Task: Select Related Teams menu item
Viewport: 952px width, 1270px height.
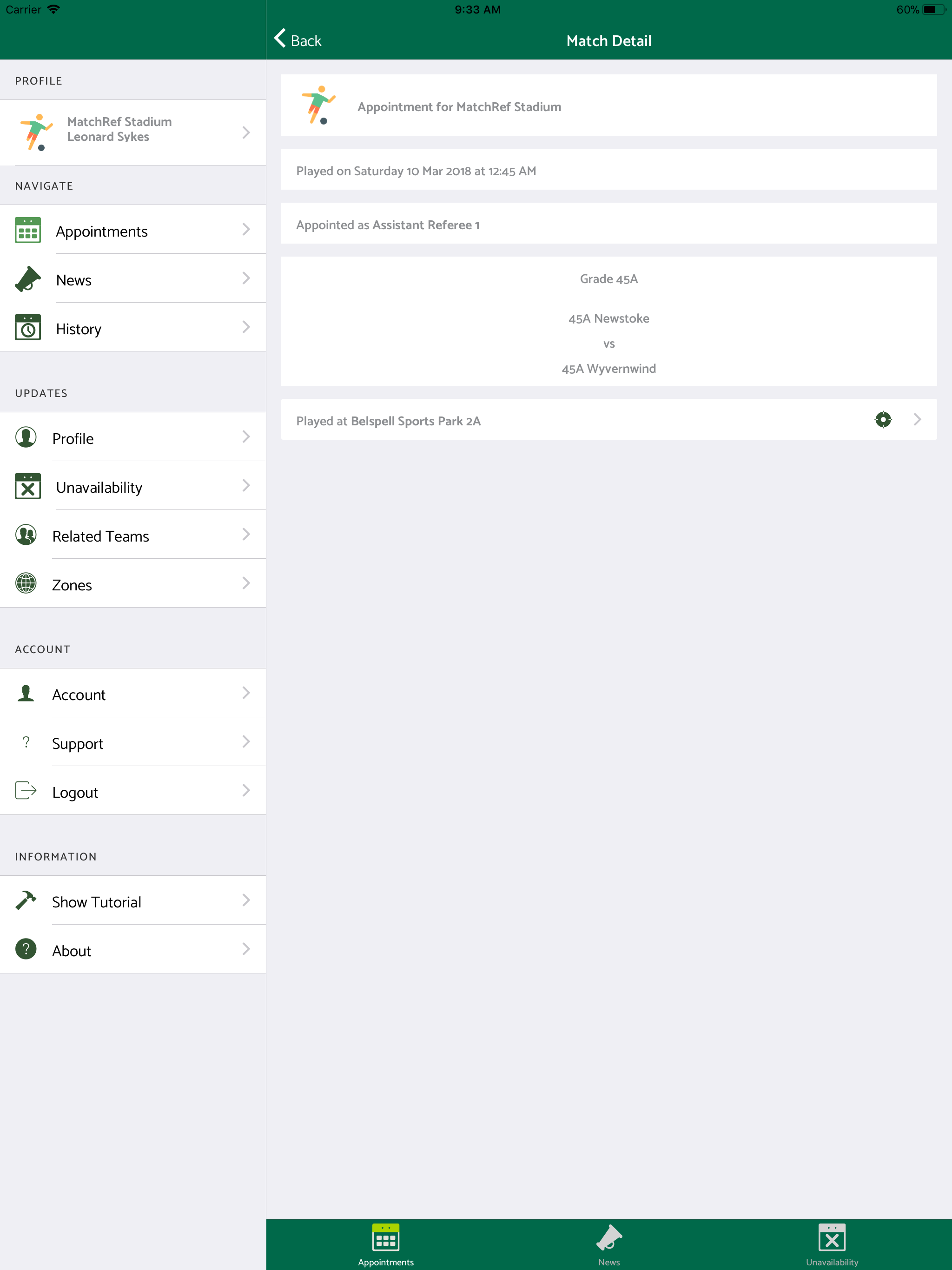Action: pos(132,535)
